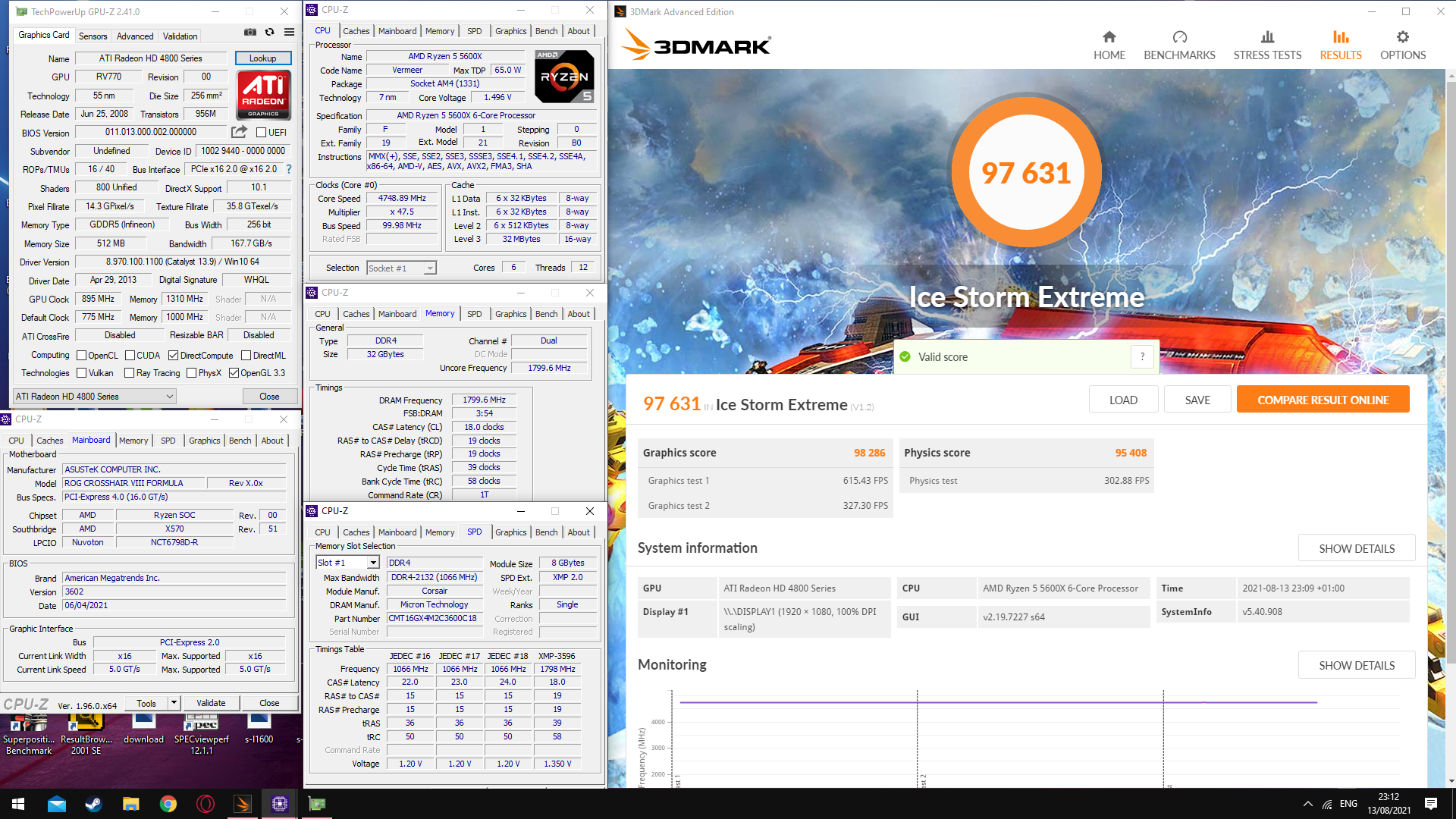
Task: Open About tab in CPU-Z SPD window
Action: pos(579,532)
